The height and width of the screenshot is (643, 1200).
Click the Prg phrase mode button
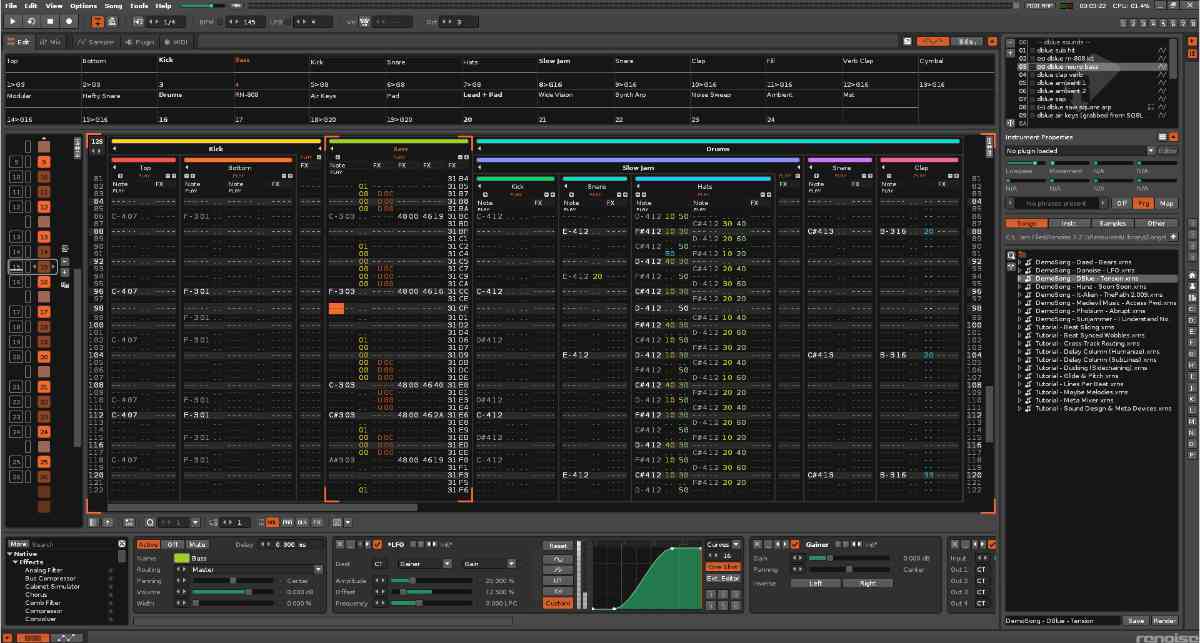point(1143,202)
